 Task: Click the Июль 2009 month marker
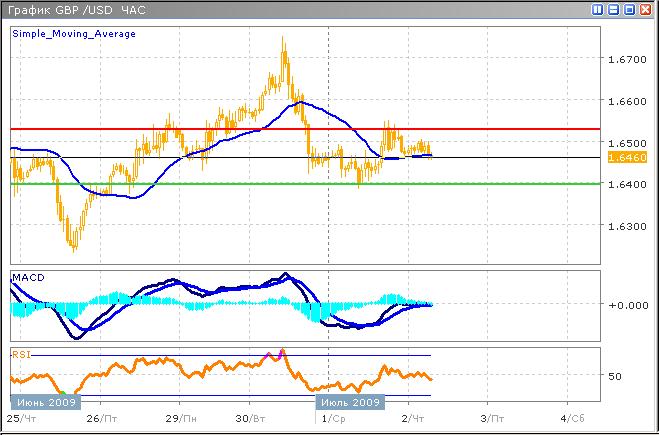pos(350,402)
